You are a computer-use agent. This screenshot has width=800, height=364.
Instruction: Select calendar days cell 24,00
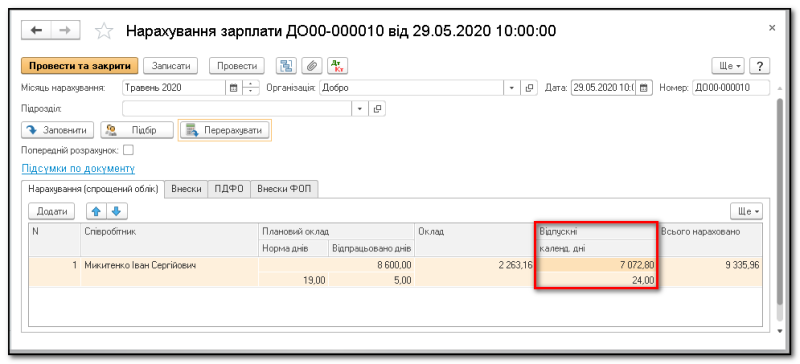coord(596,280)
